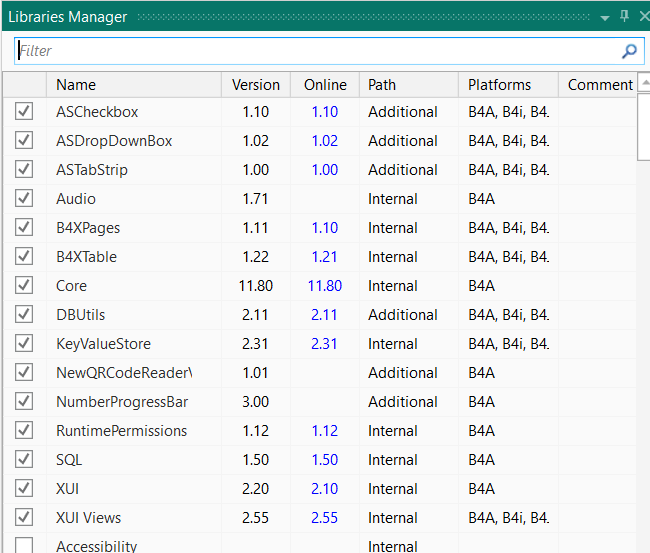
Task: Select the NumberProgressBar library row
Action: click(122, 402)
